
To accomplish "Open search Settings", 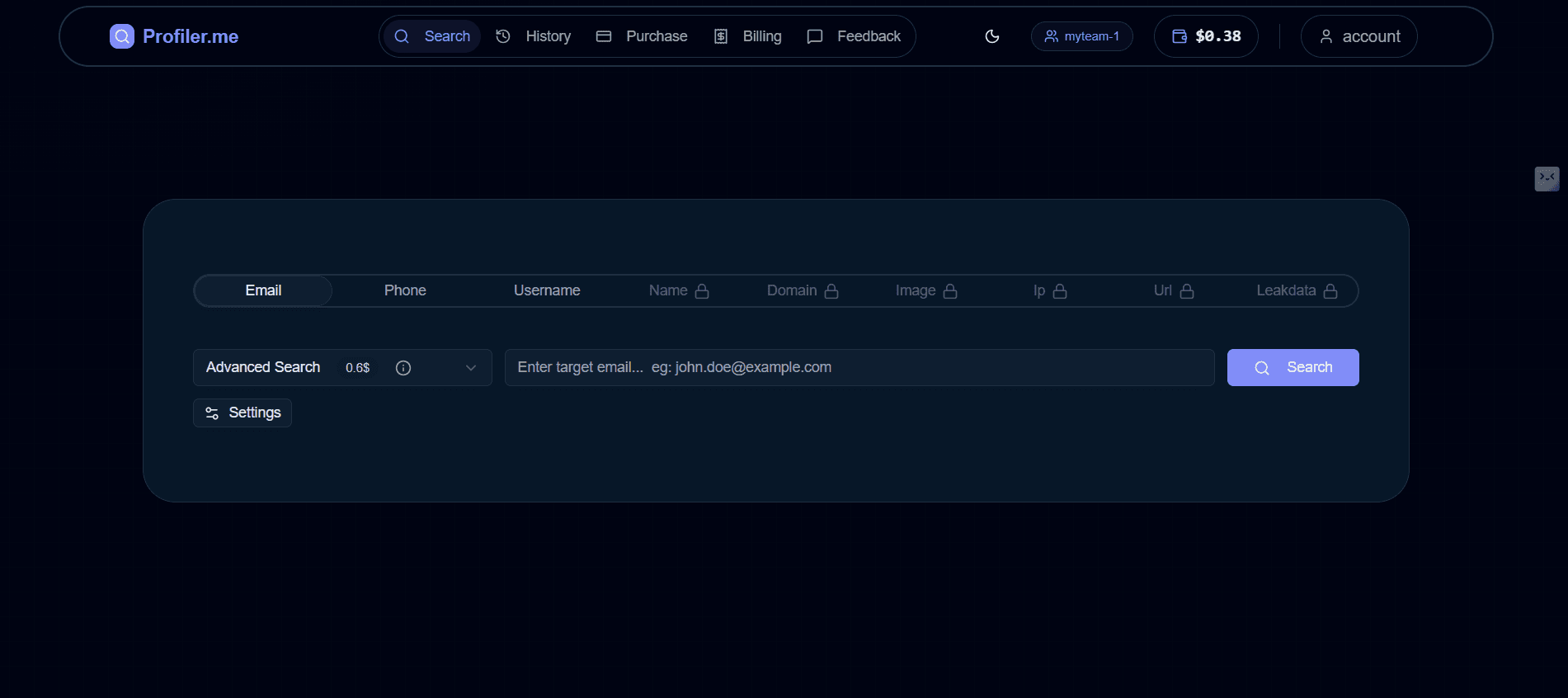I will tap(242, 413).
